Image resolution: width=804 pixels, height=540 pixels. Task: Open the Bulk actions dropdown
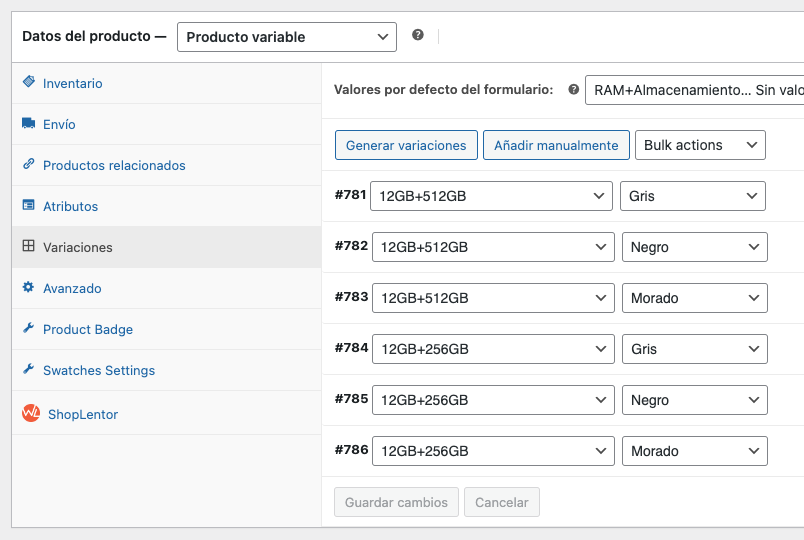(x=699, y=145)
